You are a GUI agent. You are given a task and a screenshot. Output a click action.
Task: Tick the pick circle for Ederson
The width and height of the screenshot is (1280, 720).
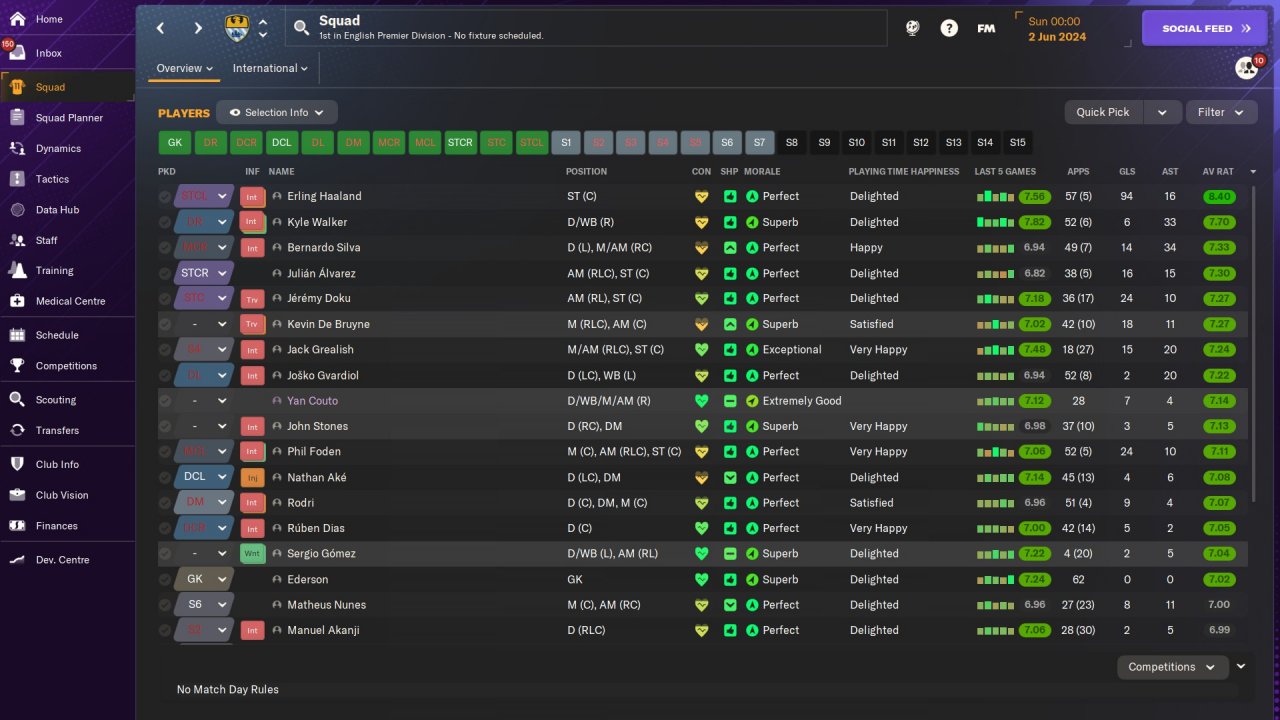tap(165, 579)
